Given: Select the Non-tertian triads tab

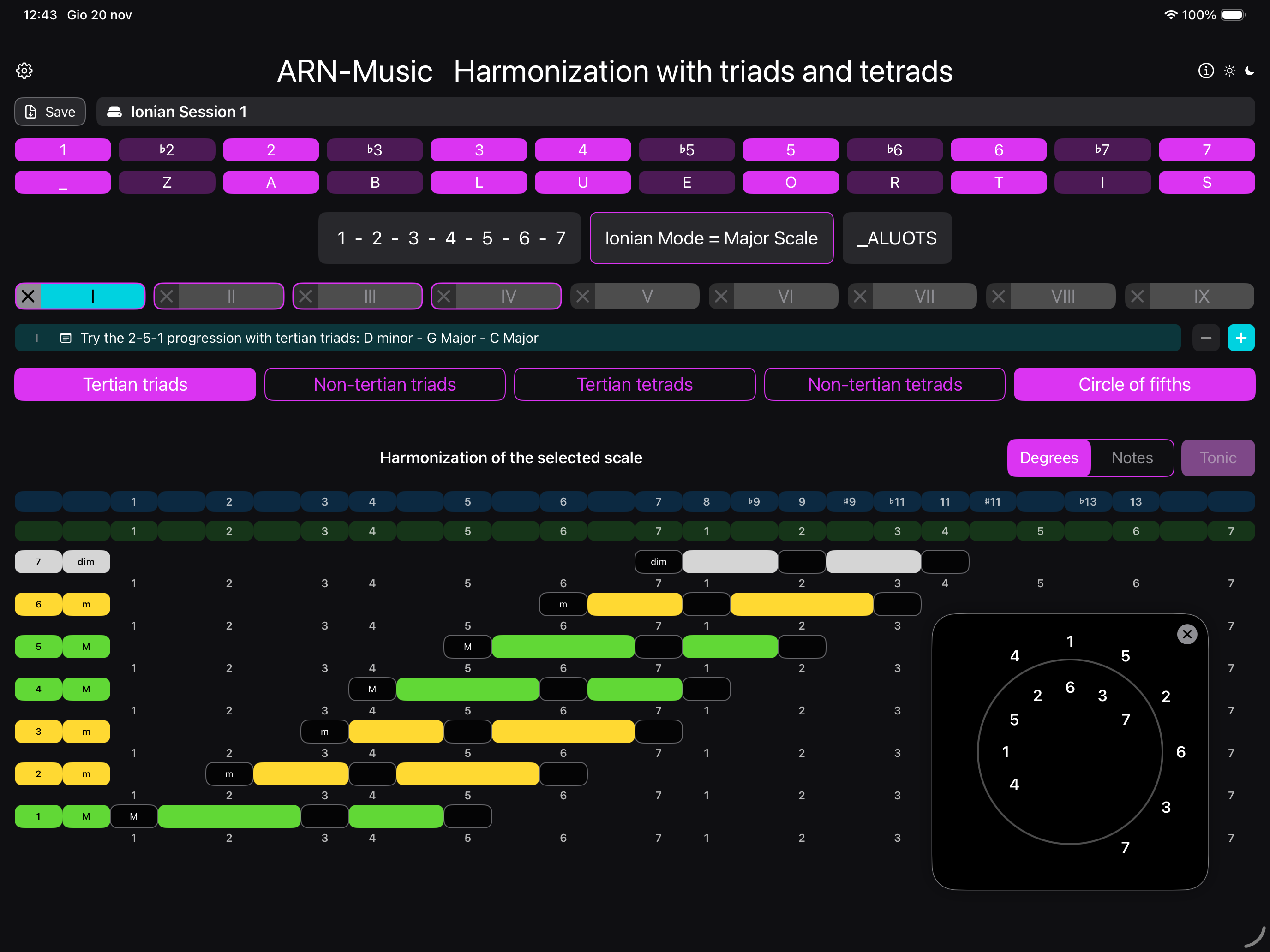Looking at the screenshot, I should pyautogui.click(x=385, y=385).
